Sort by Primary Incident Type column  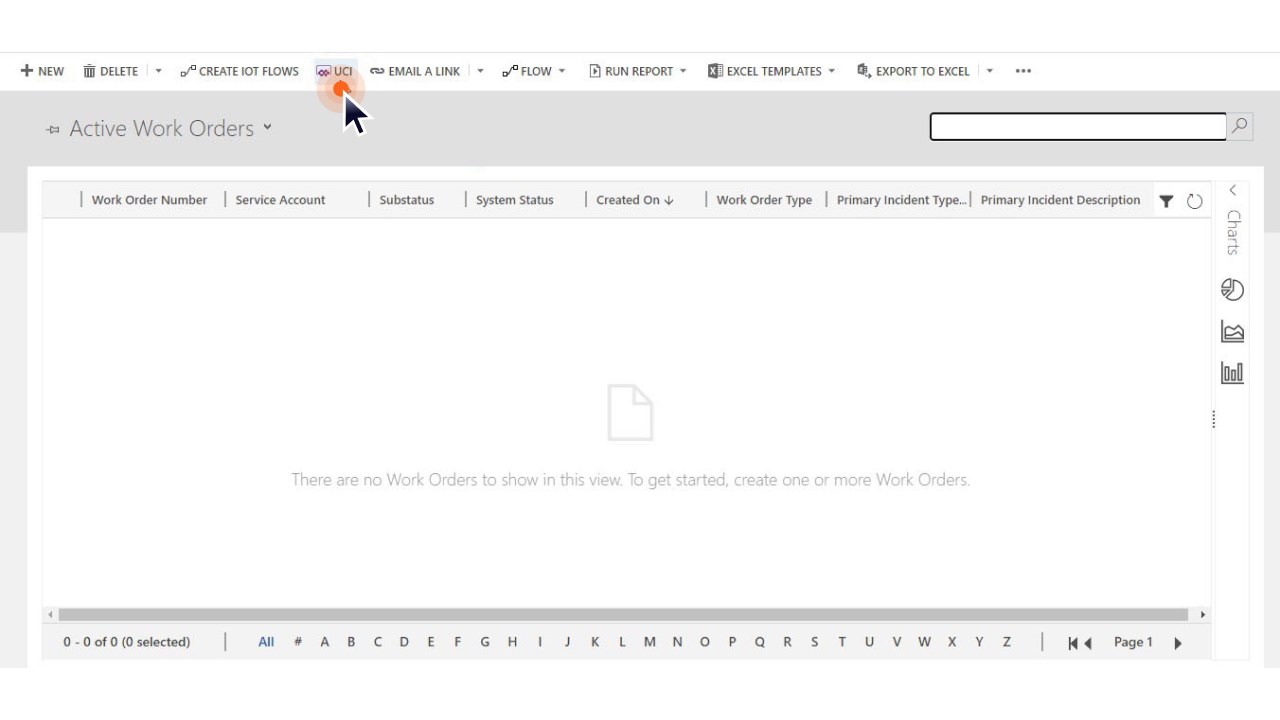901,200
